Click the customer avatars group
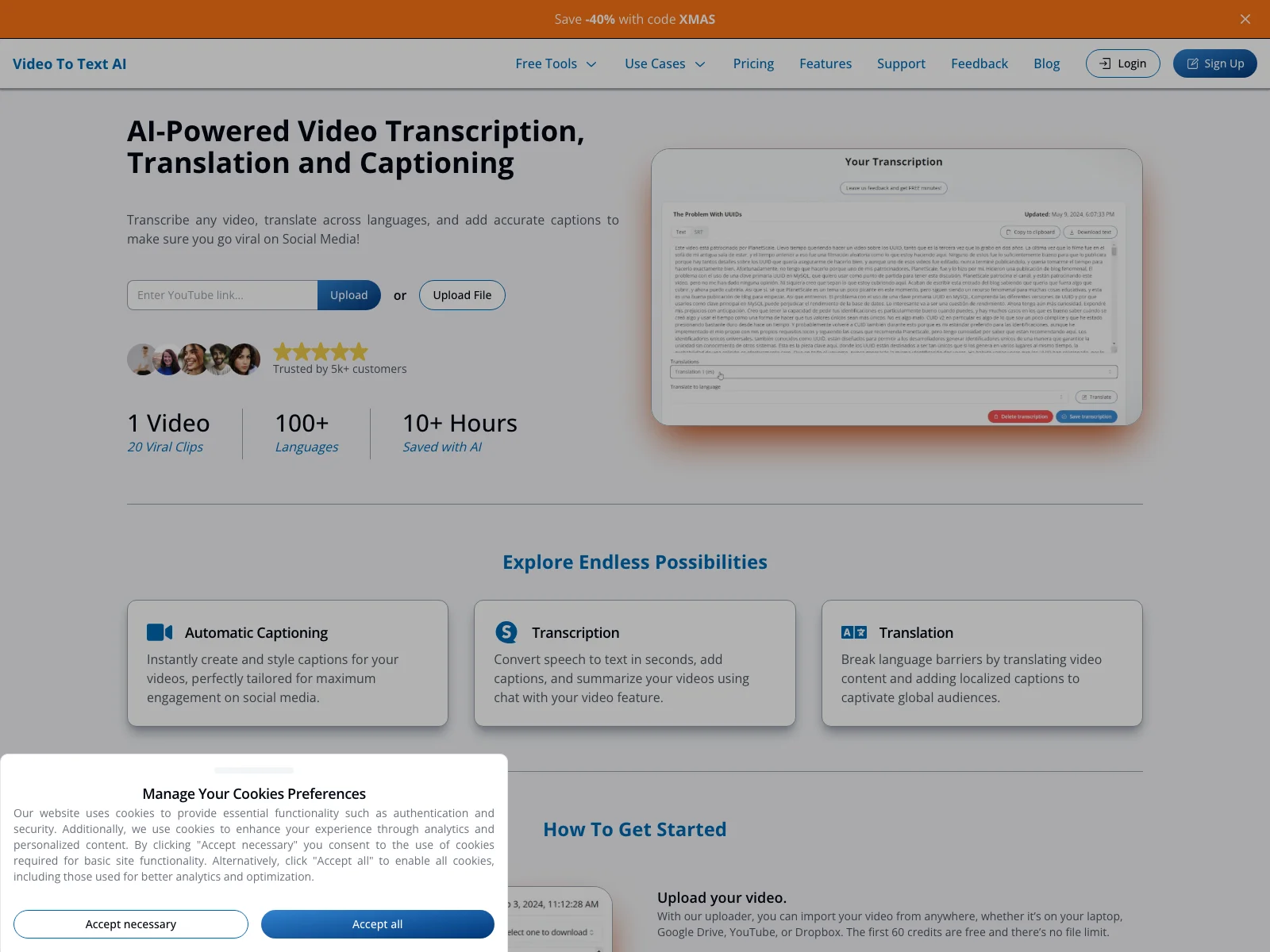1270x952 pixels. [194, 359]
